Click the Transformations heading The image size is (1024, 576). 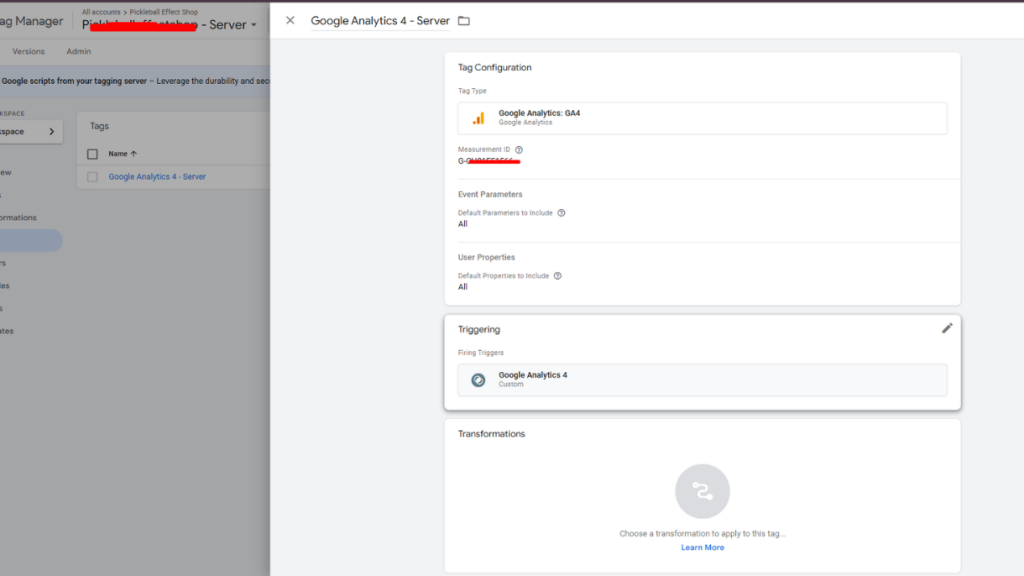tap(491, 434)
